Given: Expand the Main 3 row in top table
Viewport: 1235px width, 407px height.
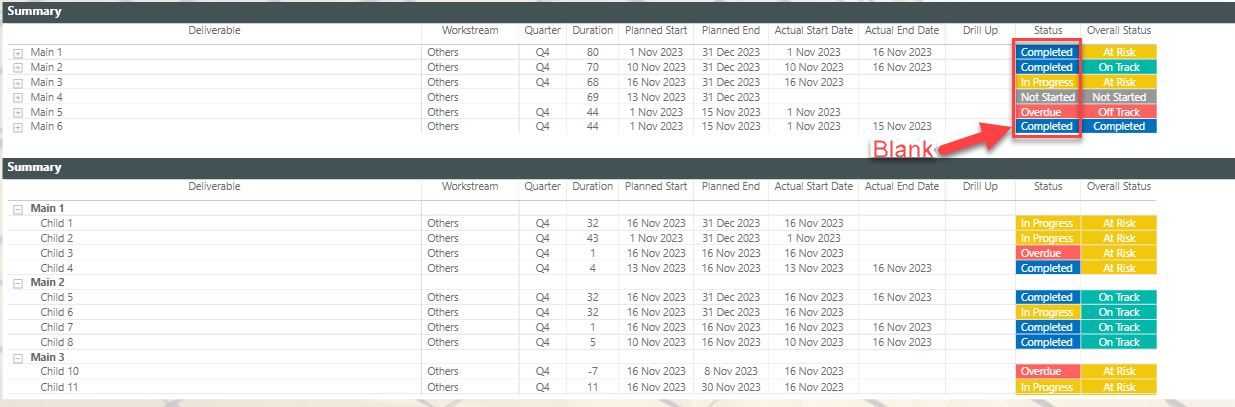Looking at the screenshot, I should pos(18,82).
